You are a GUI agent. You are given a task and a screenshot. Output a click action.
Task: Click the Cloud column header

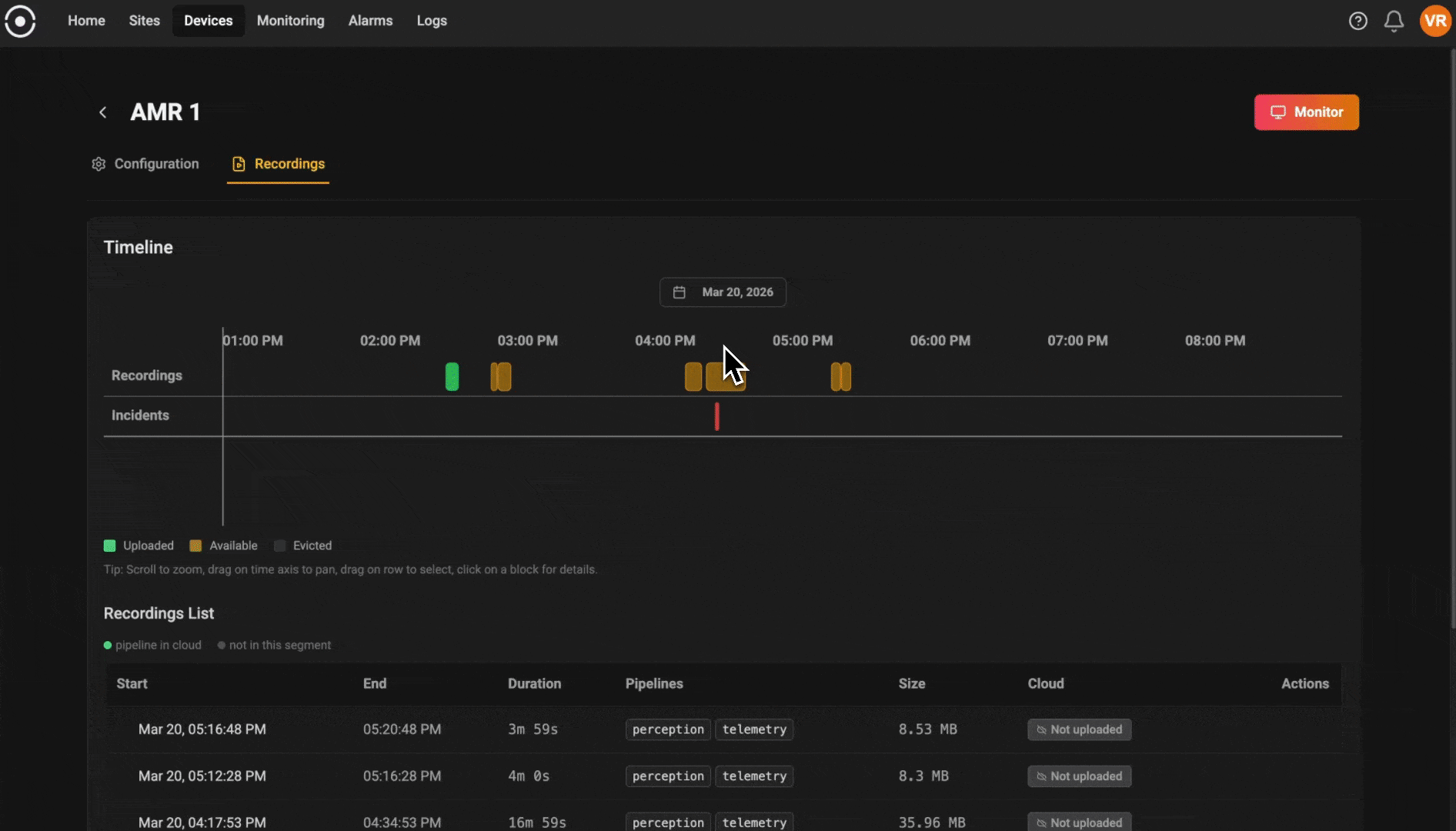pyautogui.click(x=1046, y=684)
